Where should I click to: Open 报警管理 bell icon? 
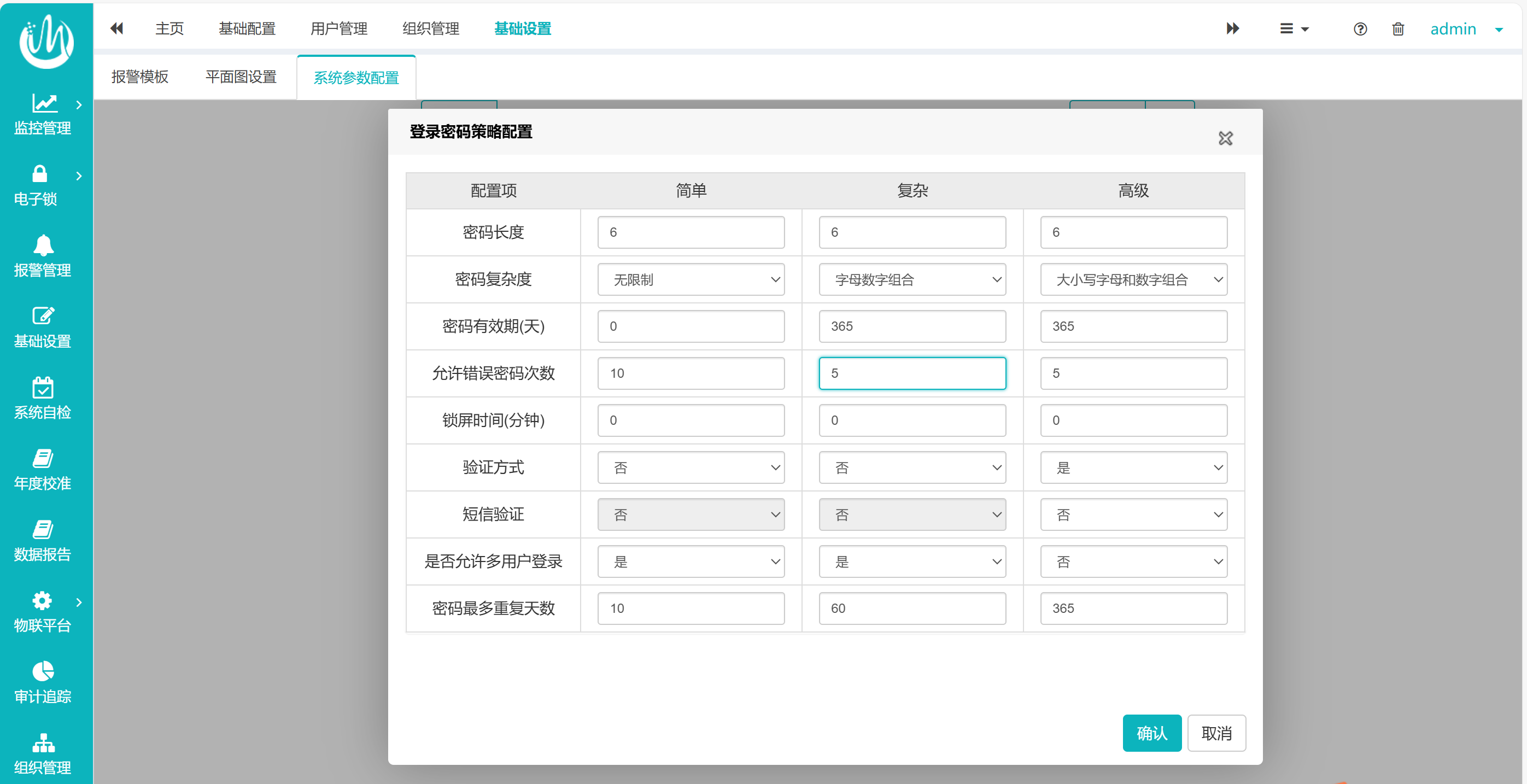[x=43, y=245]
